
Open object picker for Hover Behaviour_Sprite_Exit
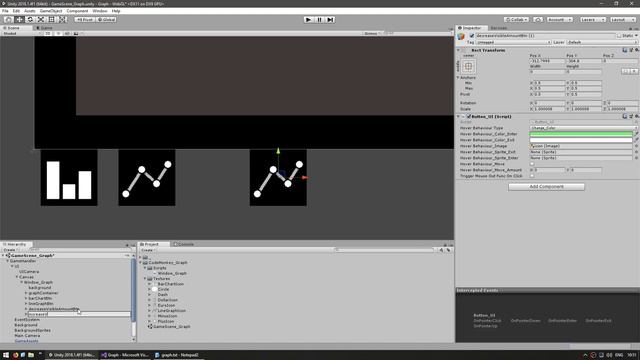(x=636, y=152)
